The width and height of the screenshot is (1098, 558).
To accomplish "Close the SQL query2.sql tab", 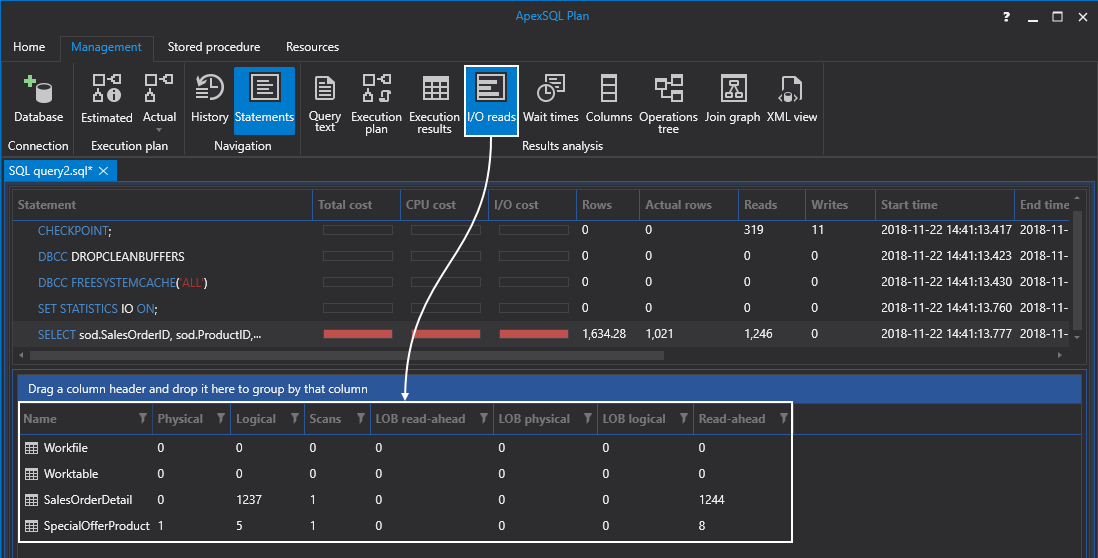I will (103, 171).
